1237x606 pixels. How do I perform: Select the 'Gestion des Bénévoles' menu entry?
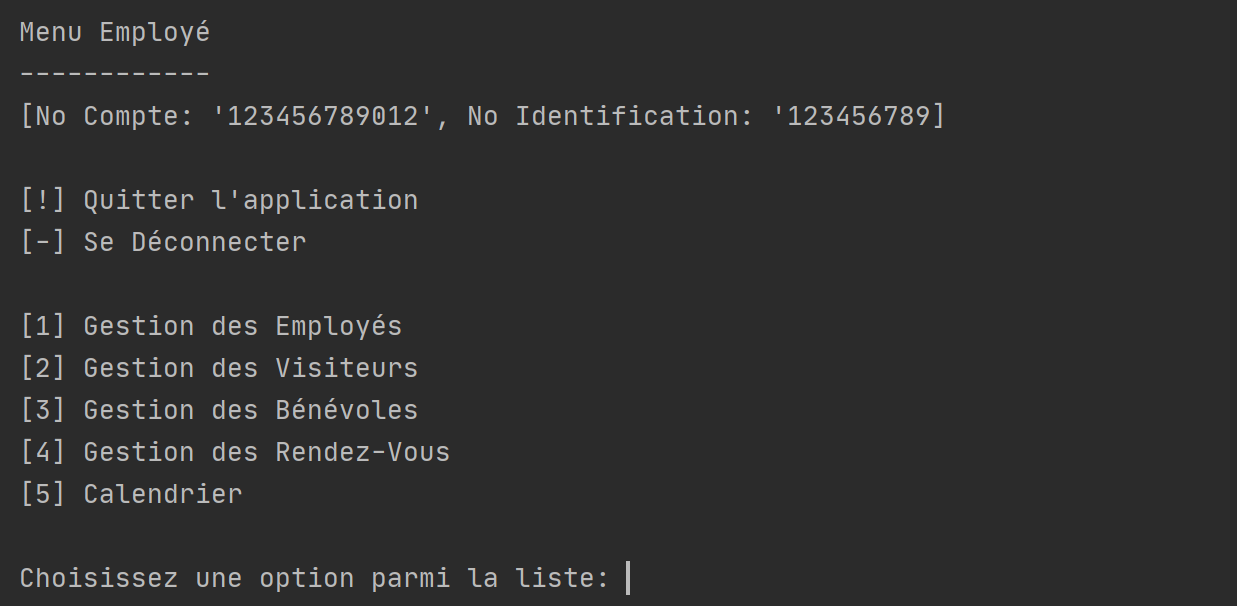tap(219, 410)
